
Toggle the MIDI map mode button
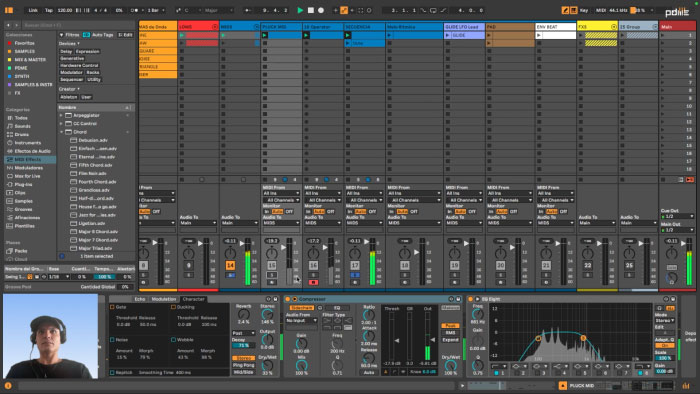(601, 10)
